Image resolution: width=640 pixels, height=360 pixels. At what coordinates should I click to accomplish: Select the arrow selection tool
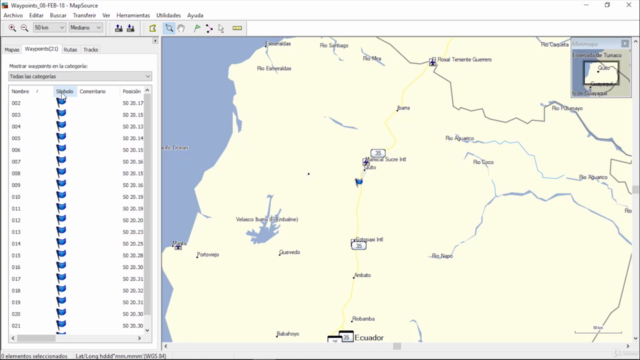pos(221,28)
